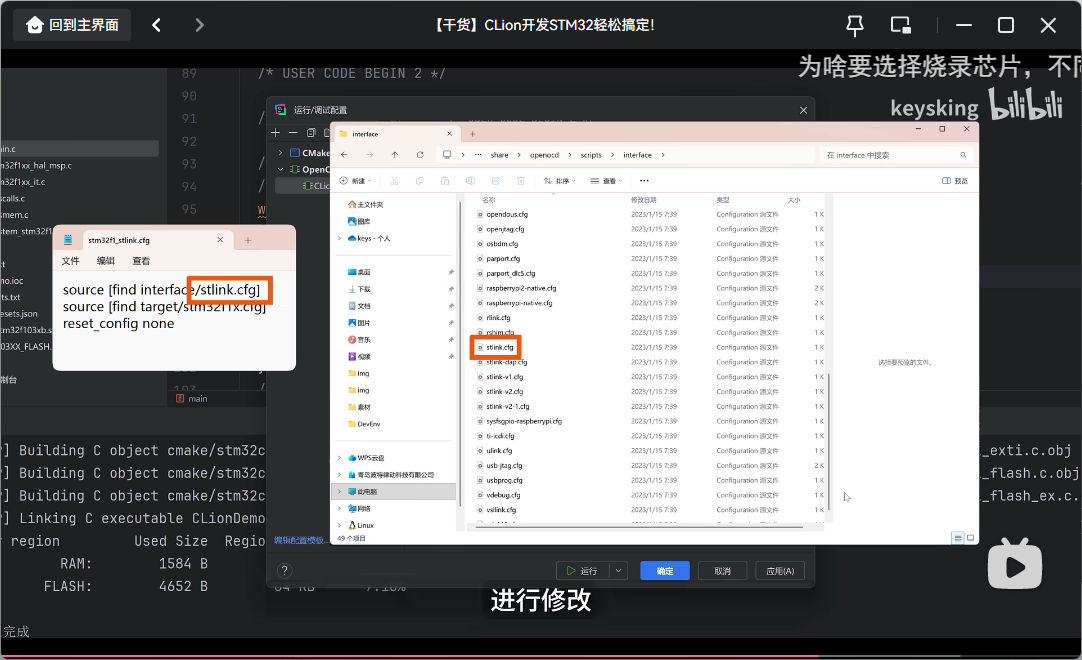Confirm the dialog with 确定
Image resolution: width=1082 pixels, height=660 pixels.
[x=665, y=571]
